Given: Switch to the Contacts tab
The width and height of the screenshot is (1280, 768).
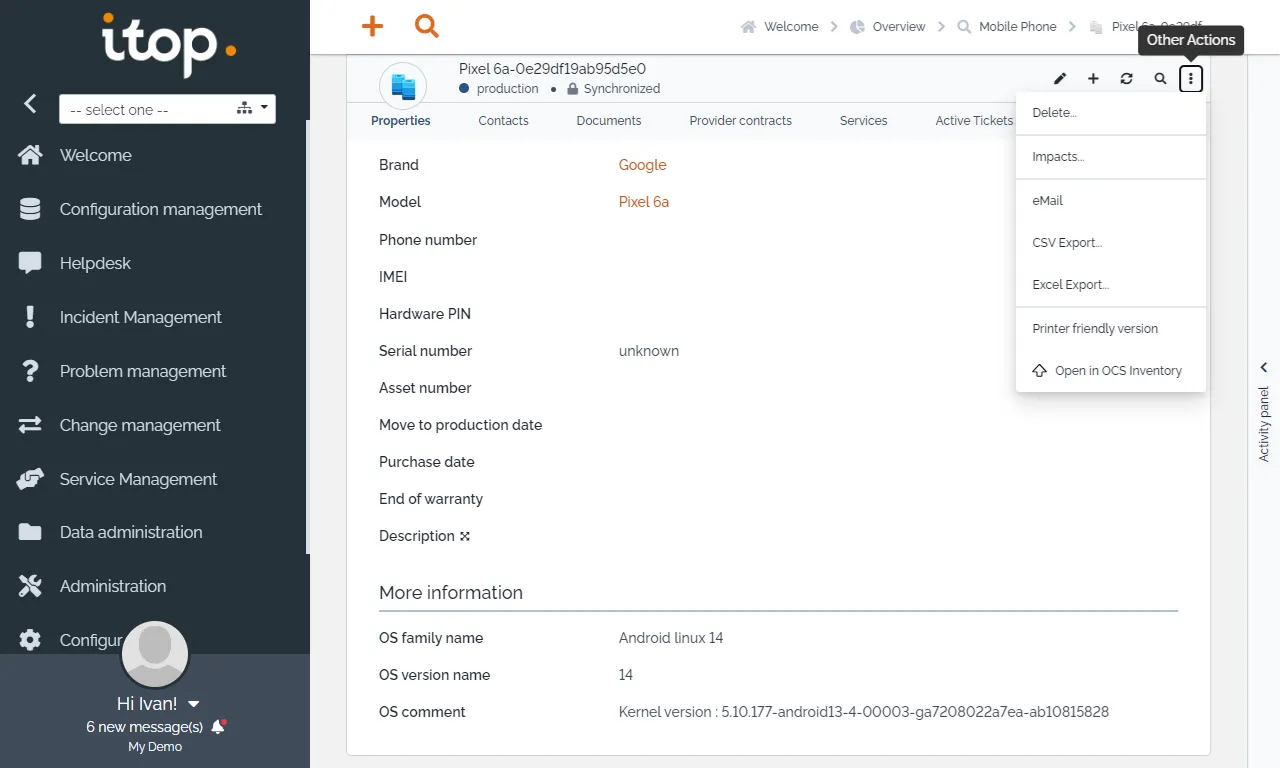Looking at the screenshot, I should tap(503, 121).
